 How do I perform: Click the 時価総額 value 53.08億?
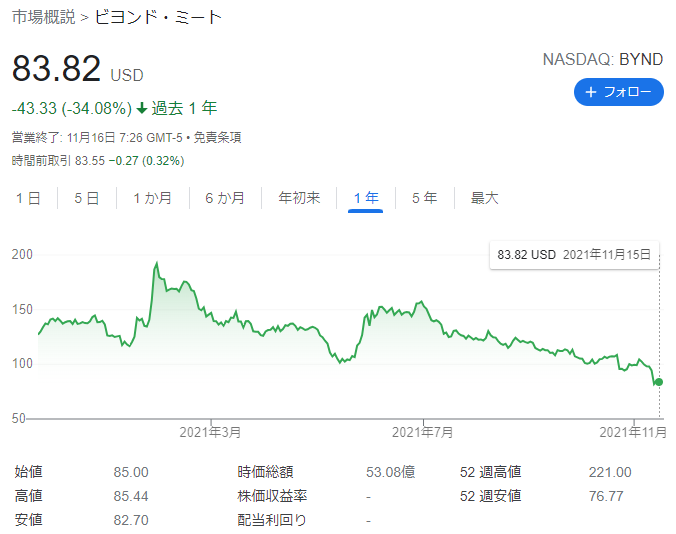click(x=391, y=472)
